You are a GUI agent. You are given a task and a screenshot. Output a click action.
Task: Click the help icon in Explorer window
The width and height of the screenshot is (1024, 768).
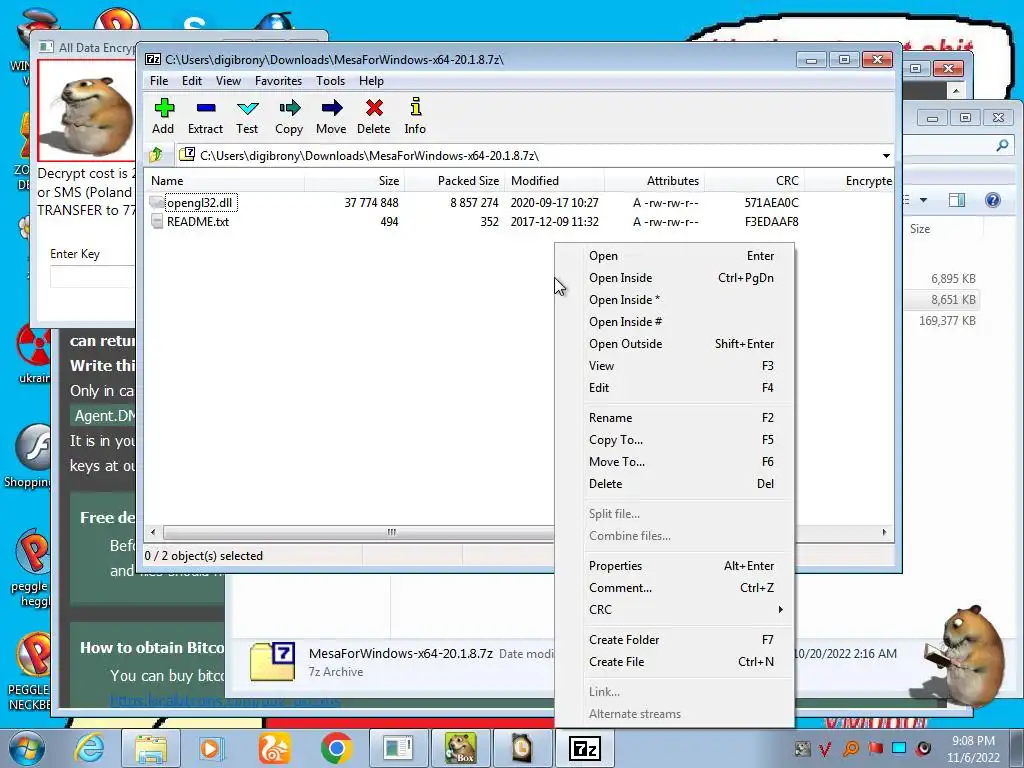(993, 200)
